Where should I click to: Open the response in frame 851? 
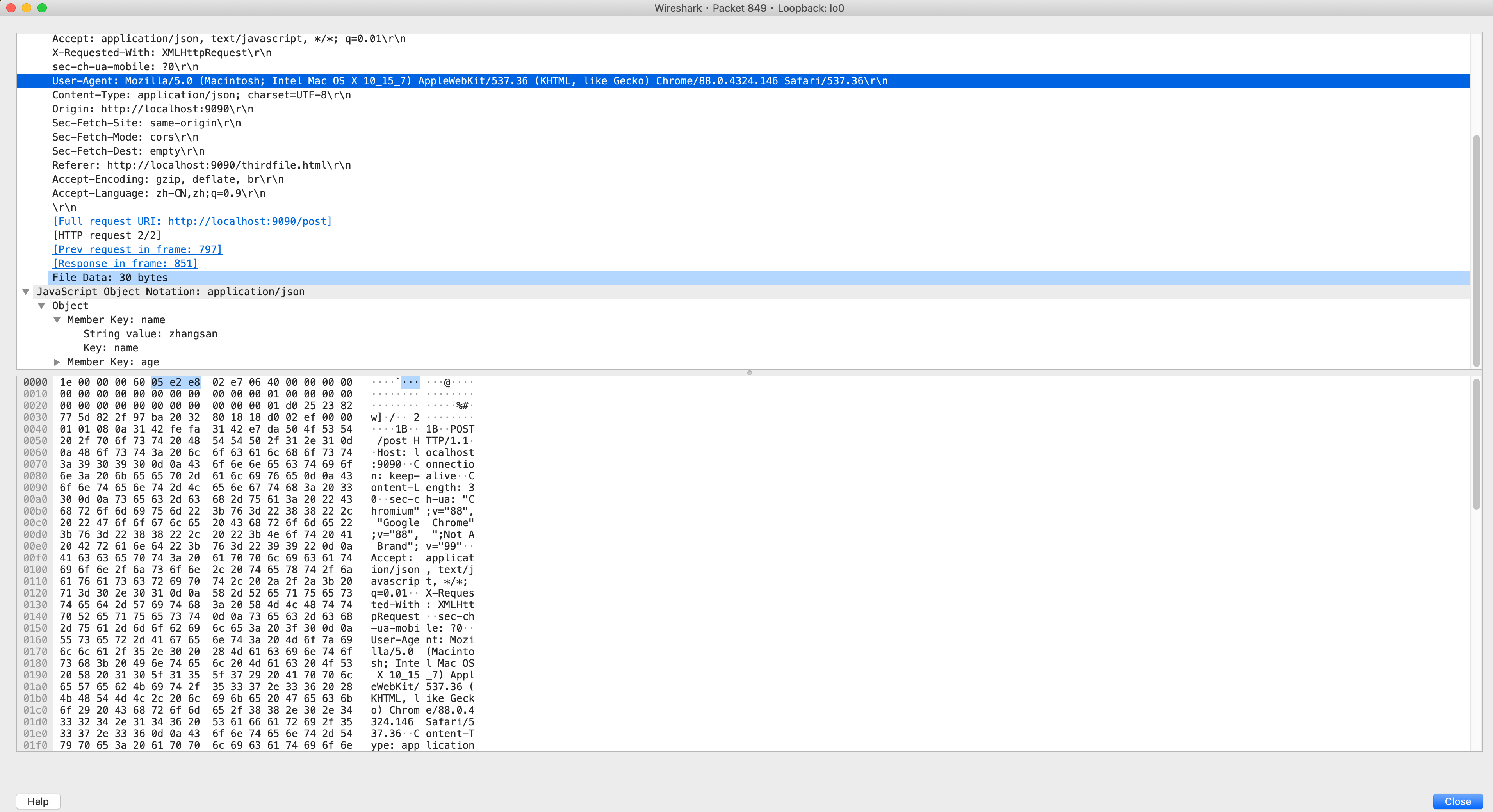125,263
